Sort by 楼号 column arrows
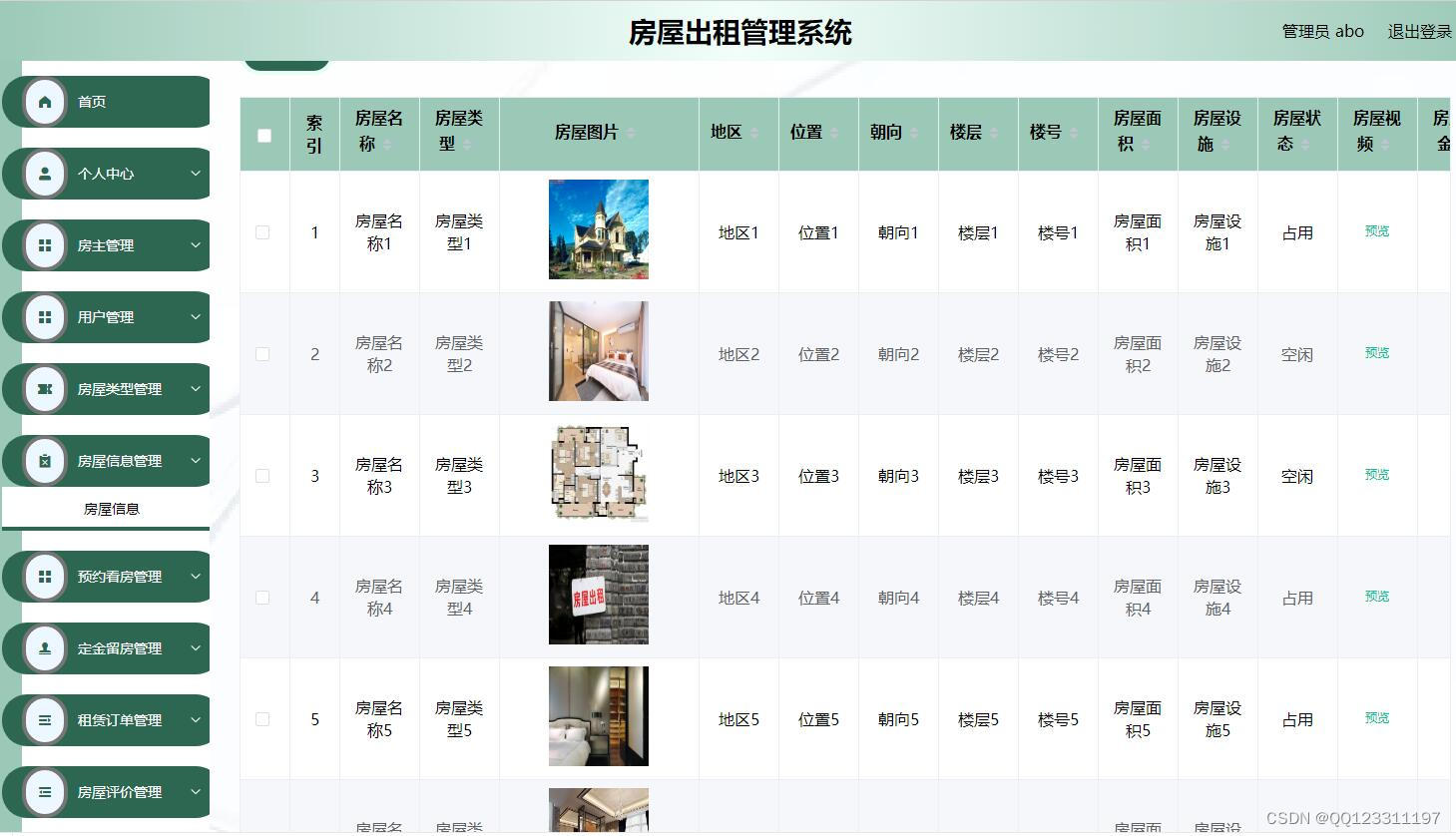1456x836 pixels. point(1074,133)
